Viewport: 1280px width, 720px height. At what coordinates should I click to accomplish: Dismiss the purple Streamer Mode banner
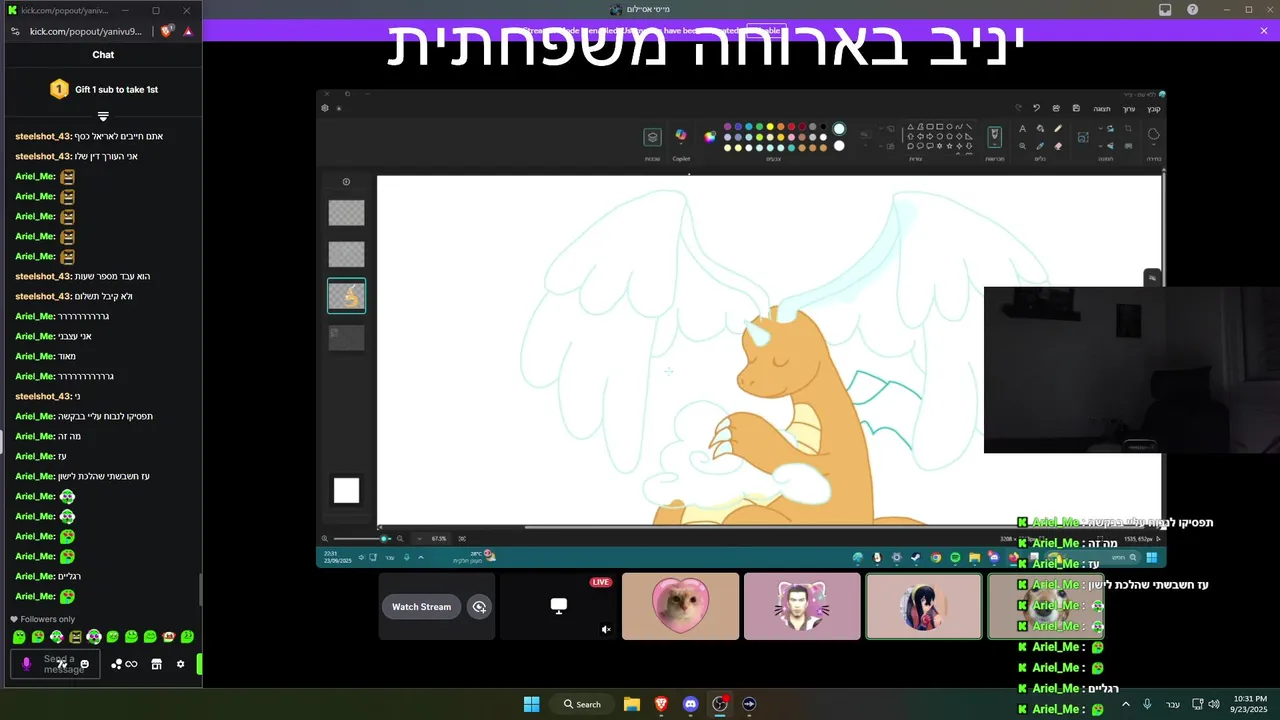click(x=1264, y=31)
